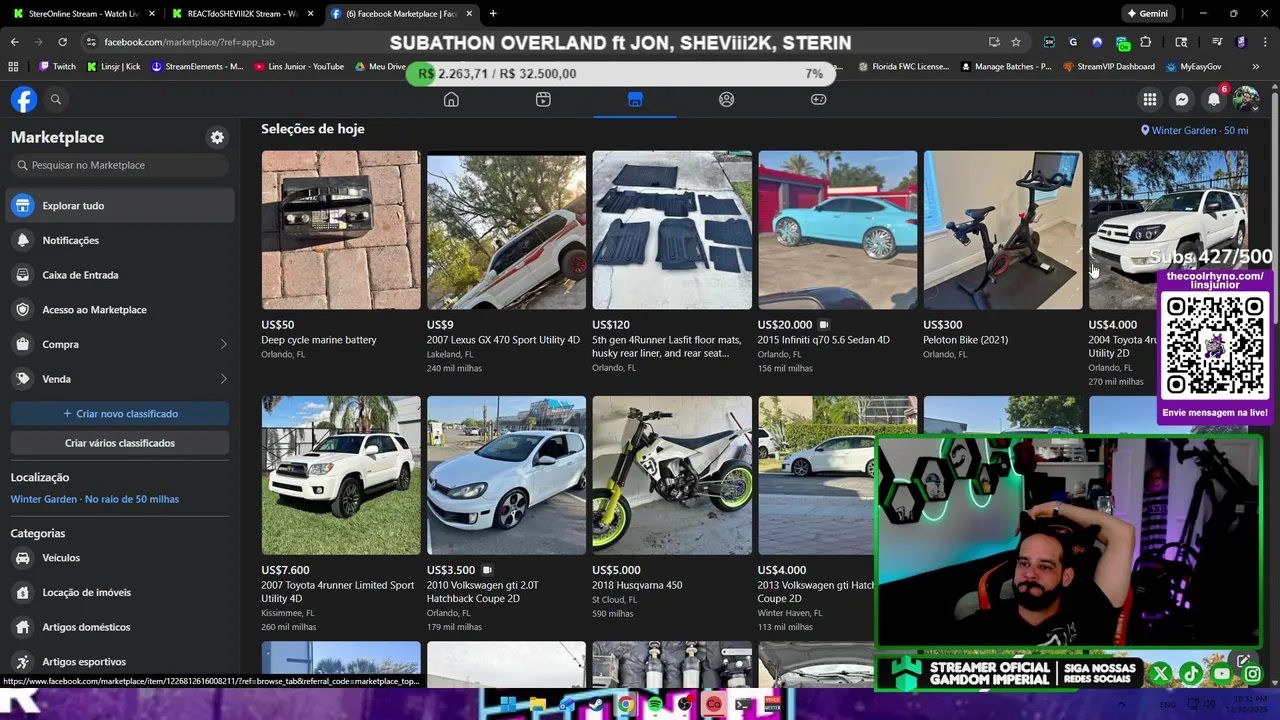The image size is (1280, 720).
Task: Change location Winter Garden radius link in sidebar
Action: click(x=95, y=499)
